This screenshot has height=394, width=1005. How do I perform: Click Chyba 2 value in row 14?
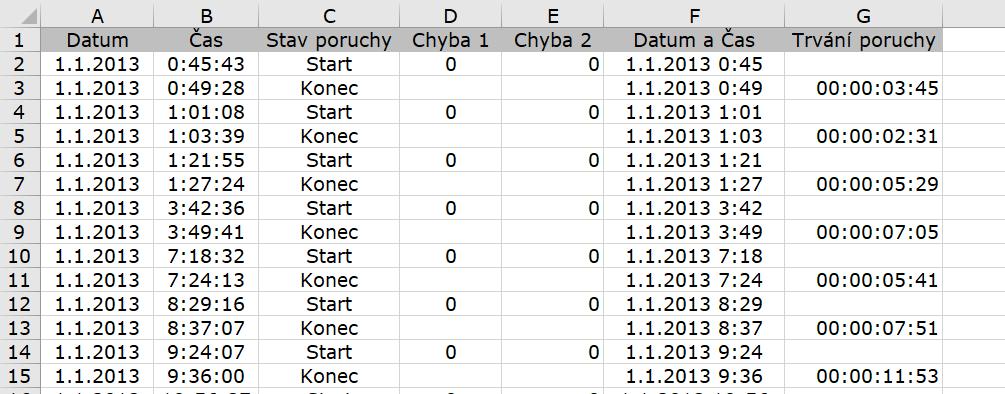552,352
